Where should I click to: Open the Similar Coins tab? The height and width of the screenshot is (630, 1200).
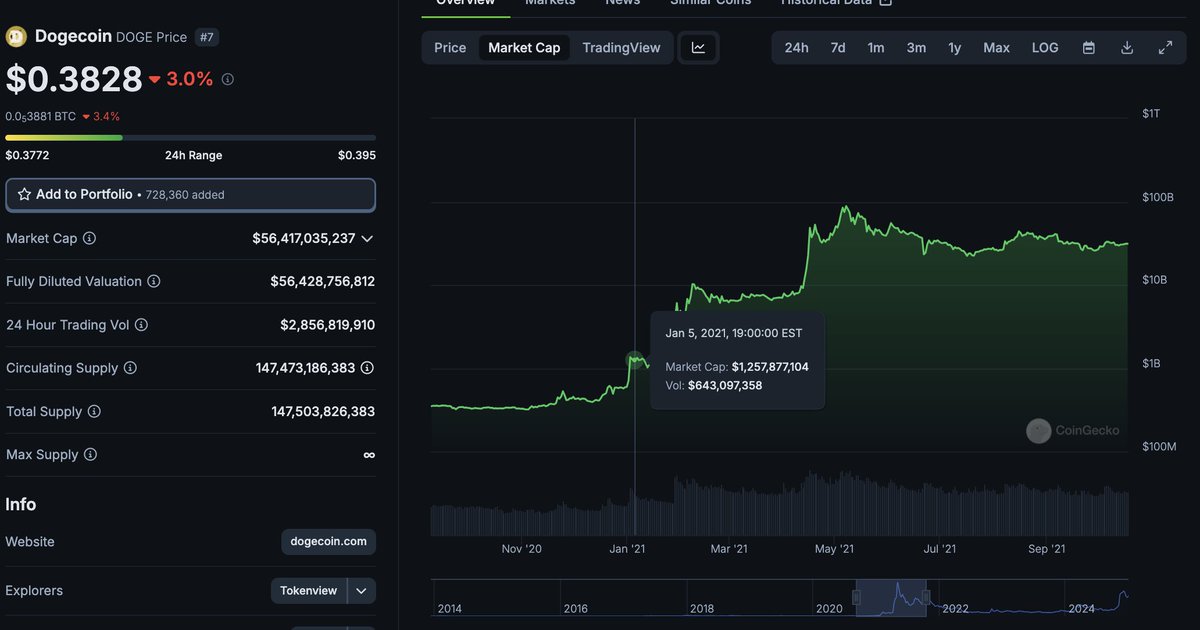click(711, 3)
